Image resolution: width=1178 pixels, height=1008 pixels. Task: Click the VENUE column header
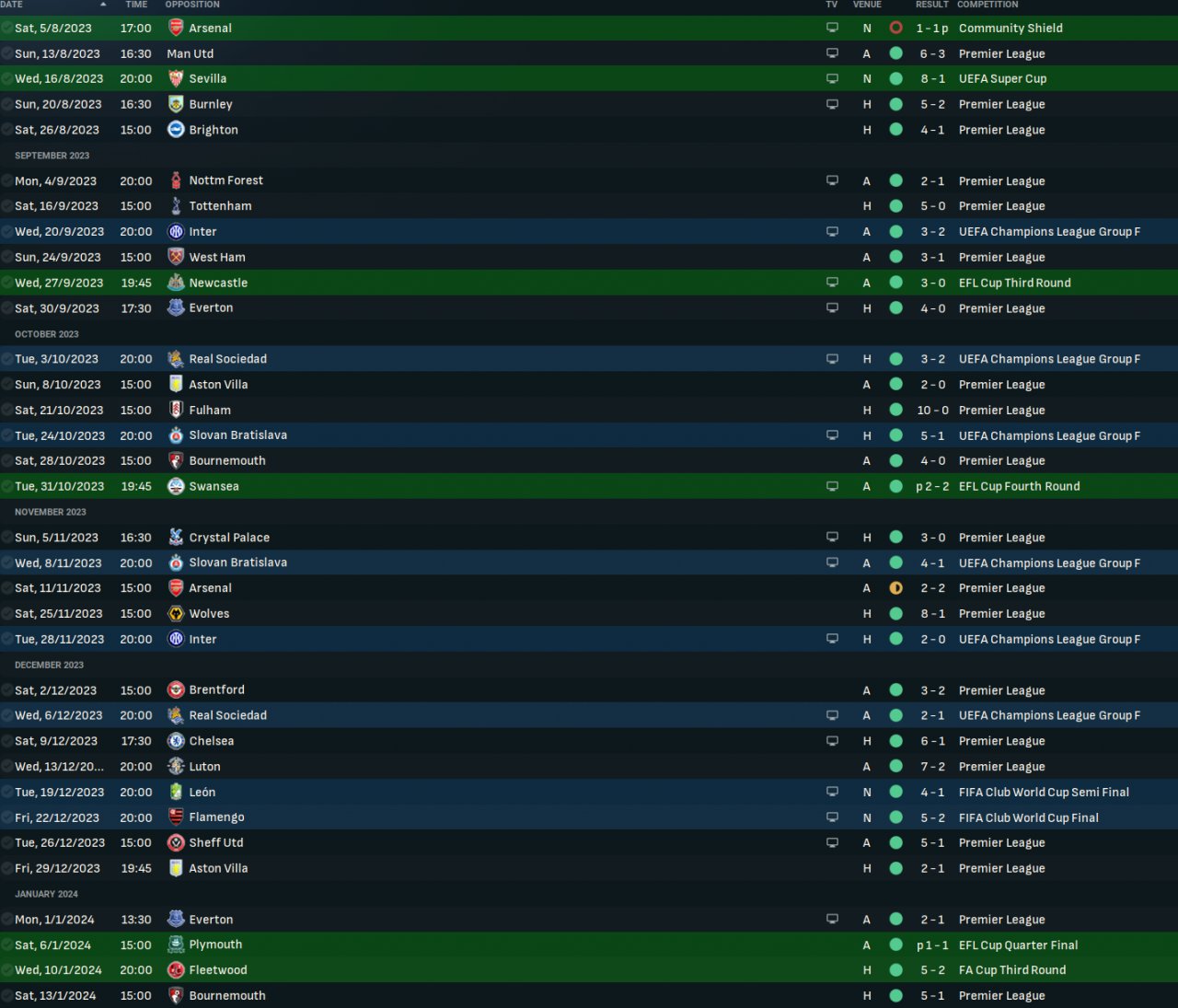pyautogui.click(x=867, y=5)
